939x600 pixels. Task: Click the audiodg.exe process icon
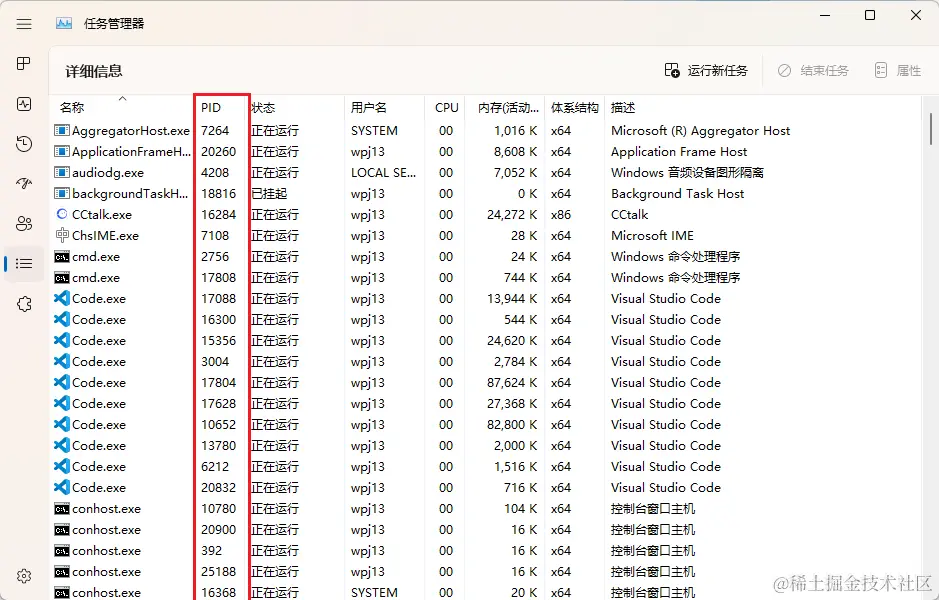pyautogui.click(x=62, y=172)
